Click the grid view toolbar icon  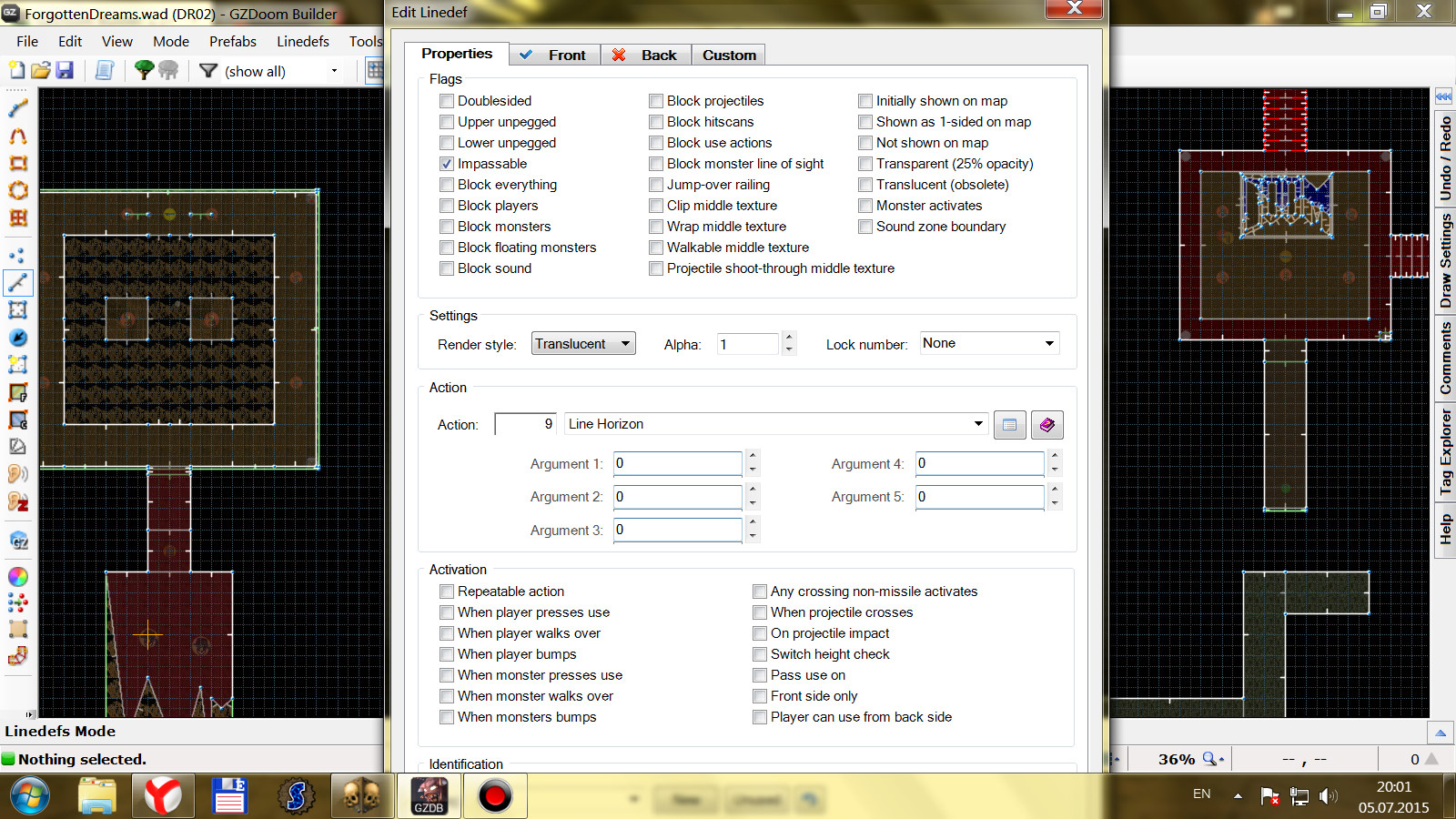click(374, 70)
